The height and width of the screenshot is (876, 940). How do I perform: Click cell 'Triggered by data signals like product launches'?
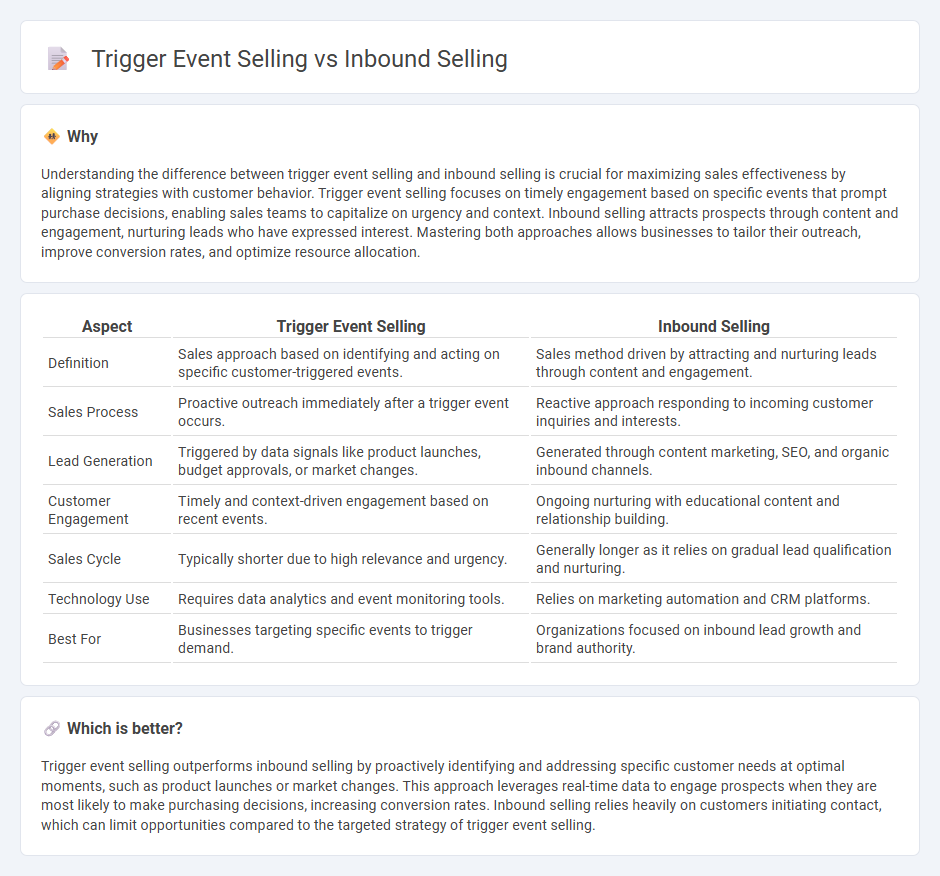tap(350, 461)
